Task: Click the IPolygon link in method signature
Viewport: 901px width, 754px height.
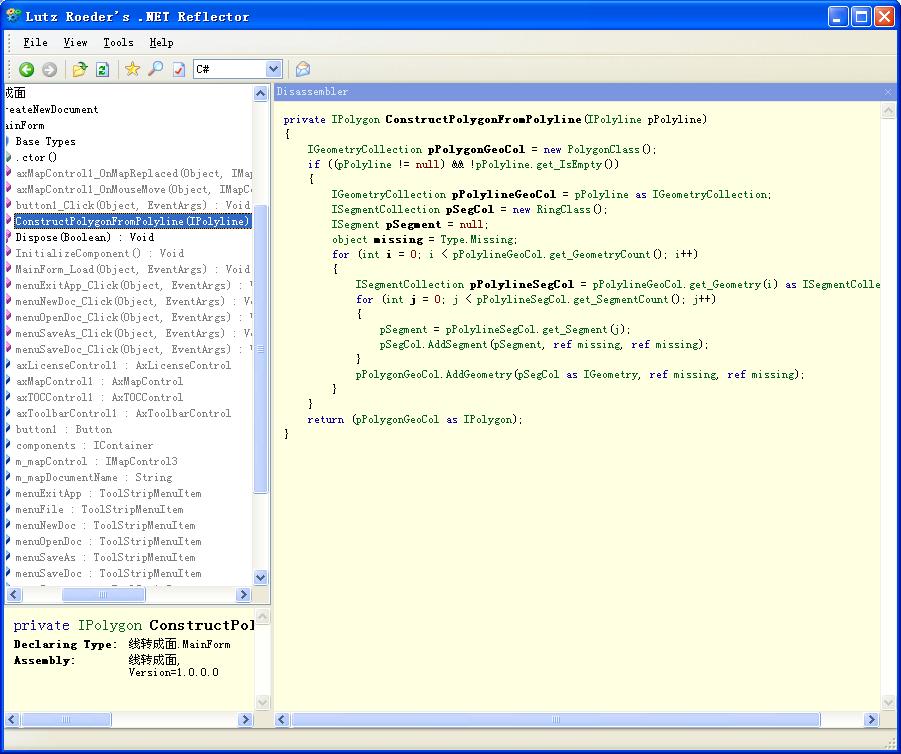Action: coord(355,120)
